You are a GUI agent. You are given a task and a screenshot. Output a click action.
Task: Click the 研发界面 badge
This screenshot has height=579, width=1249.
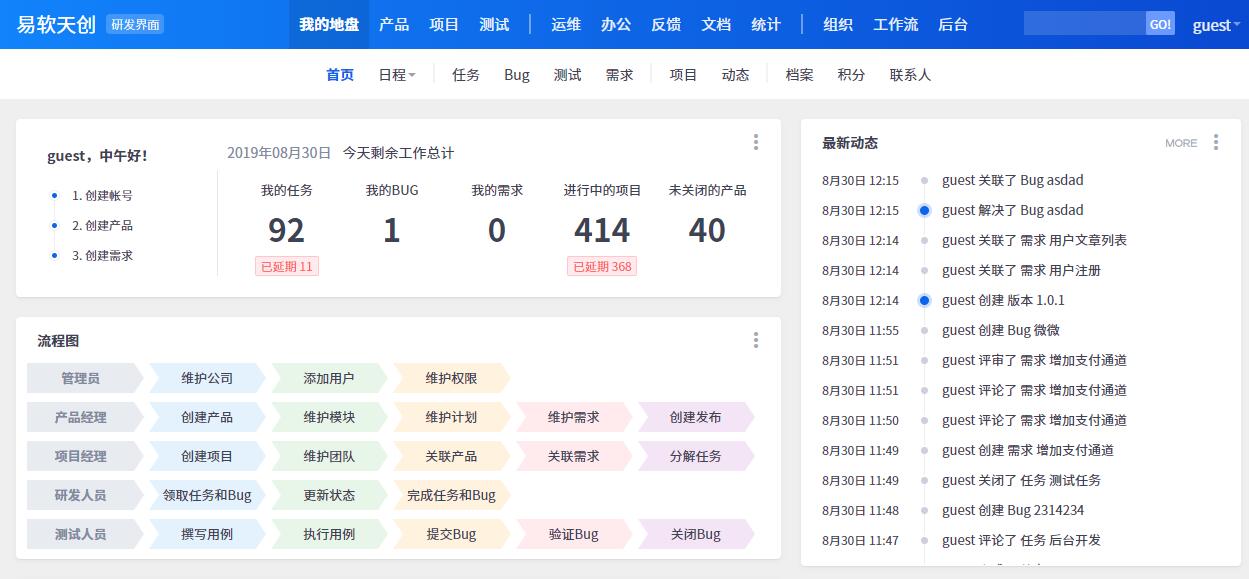pos(135,24)
